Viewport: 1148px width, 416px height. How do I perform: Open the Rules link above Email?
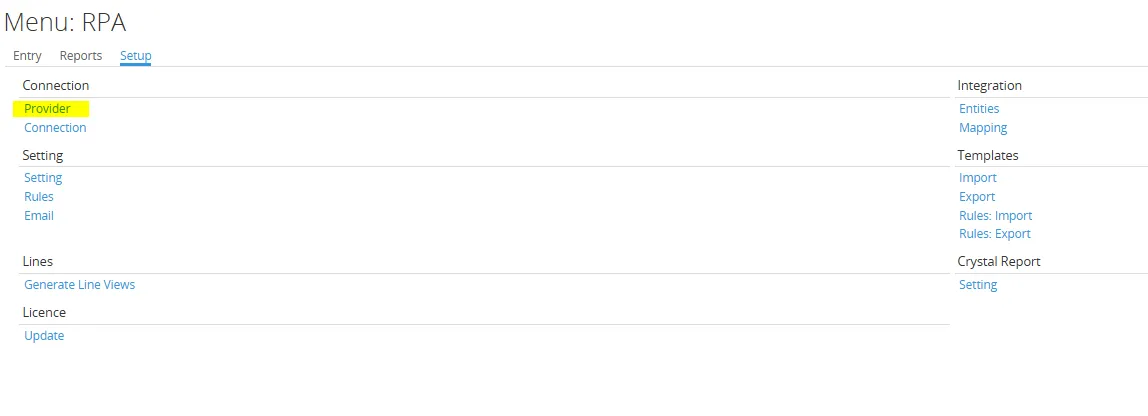[39, 197]
